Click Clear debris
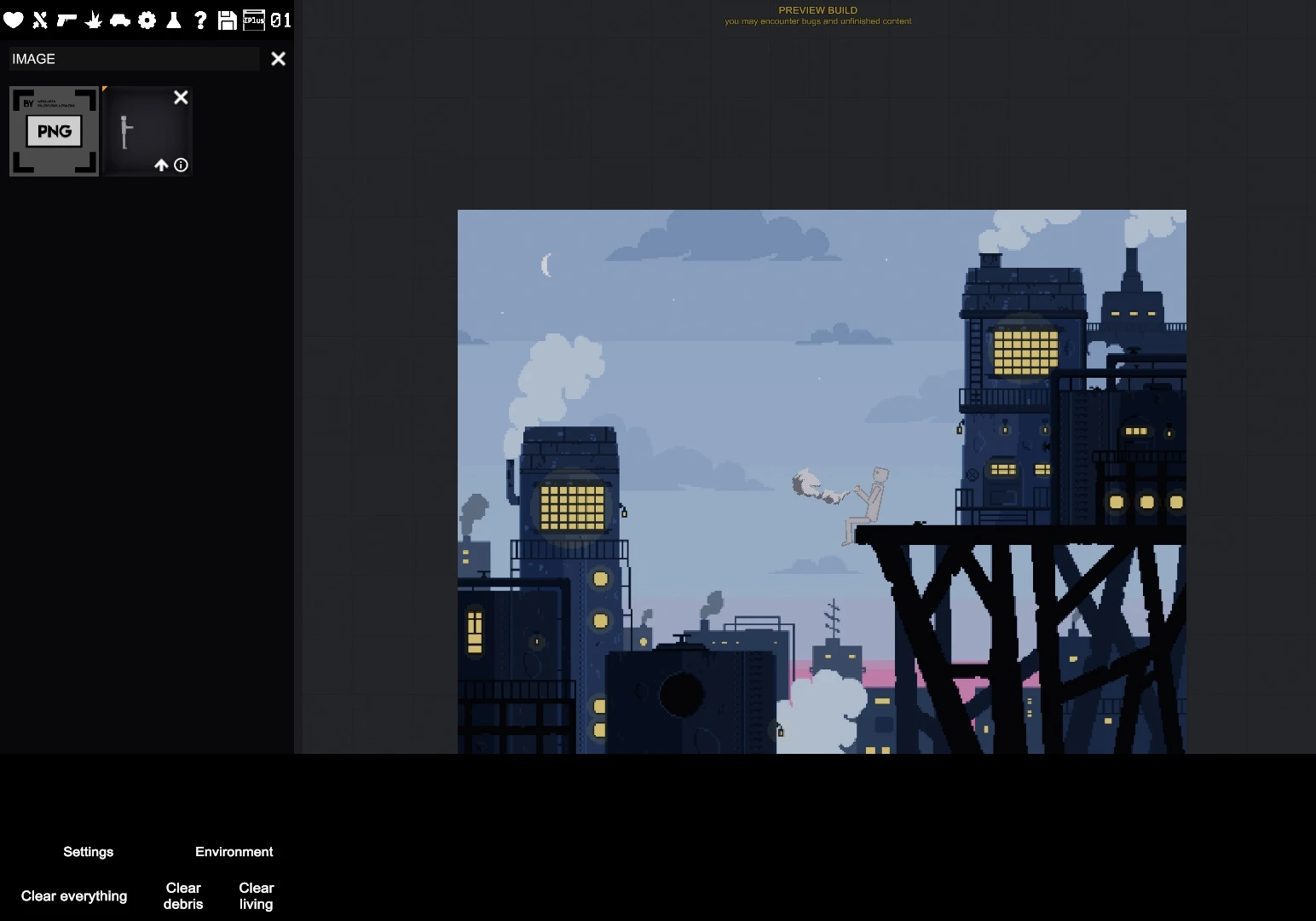This screenshot has width=1316, height=921. [x=183, y=896]
